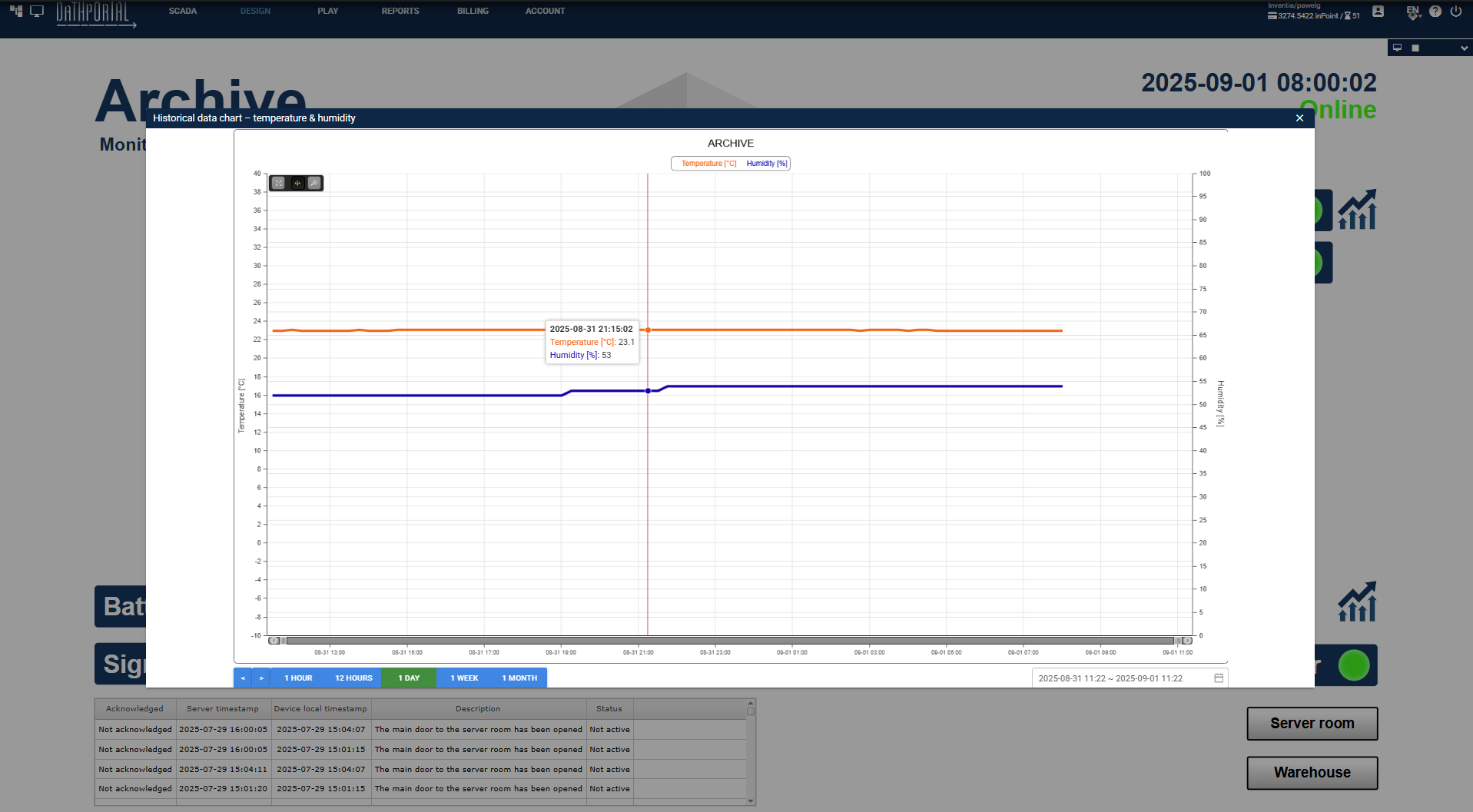Select the 1 DAY range button
The width and height of the screenshot is (1473, 812).
409,678
